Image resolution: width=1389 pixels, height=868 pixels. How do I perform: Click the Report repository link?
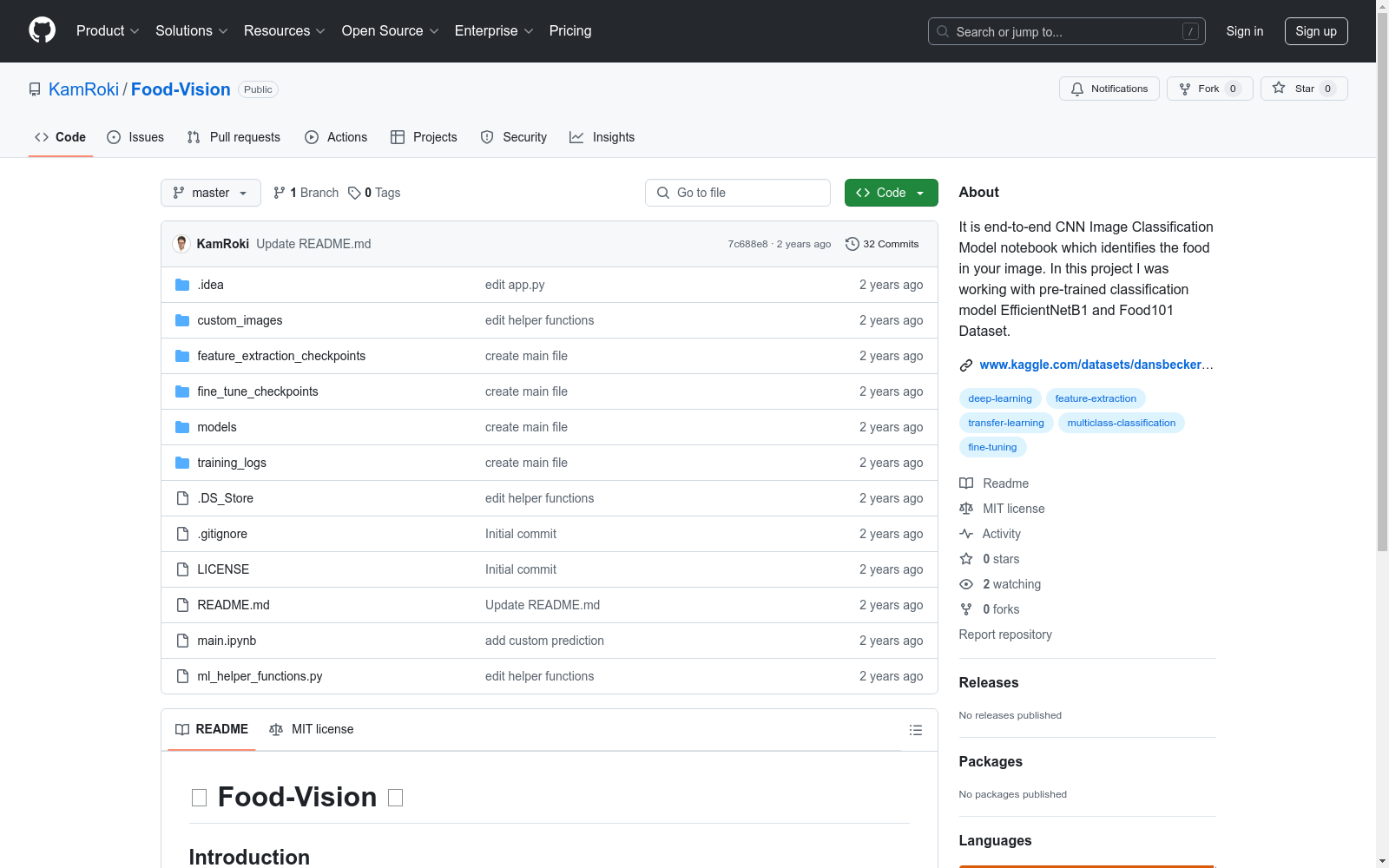[x=1005, y=635]
